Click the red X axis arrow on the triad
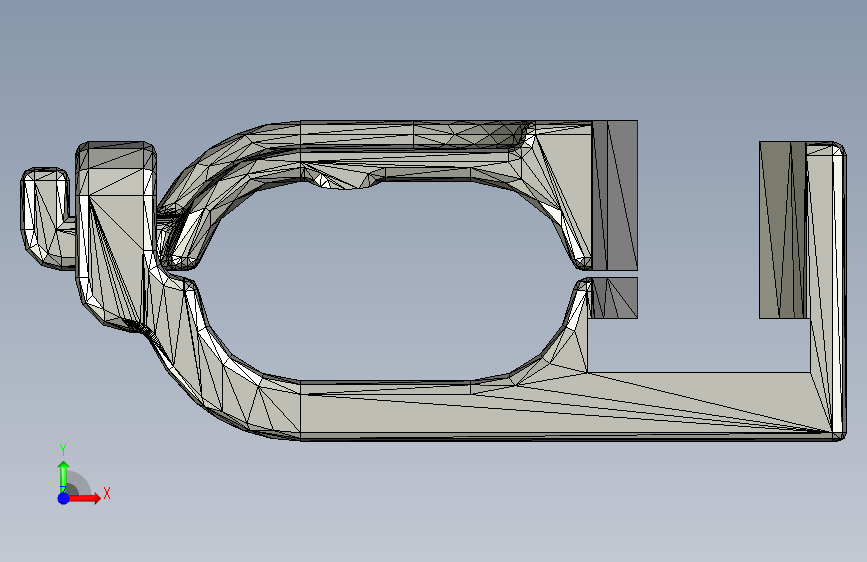Image resolution: width=867 pixels, height=562 pixels. pos(84,498)
